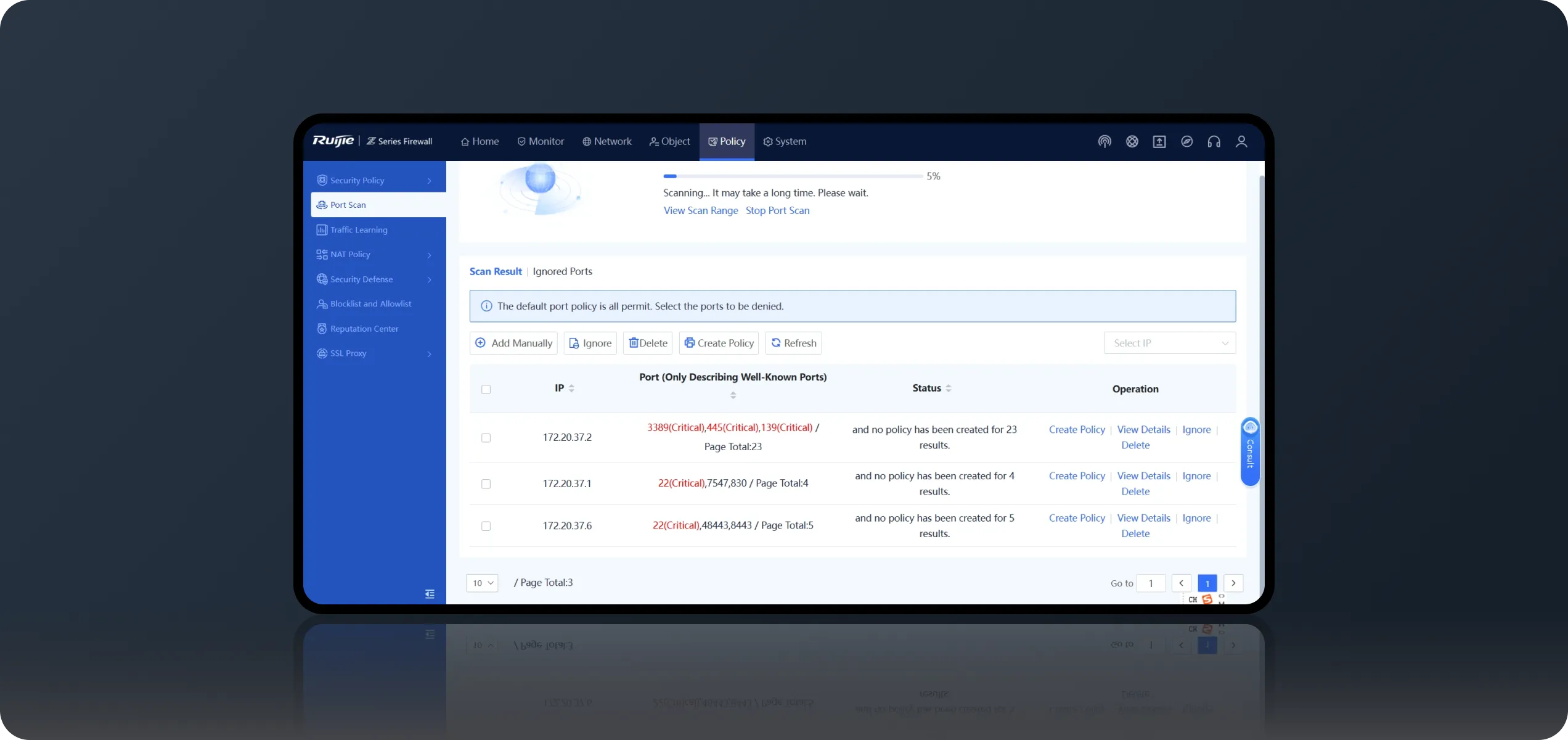Switch to the Ignored Ports tab
The width and height of the screenshot is (1568, 740).
pos(562,271)
